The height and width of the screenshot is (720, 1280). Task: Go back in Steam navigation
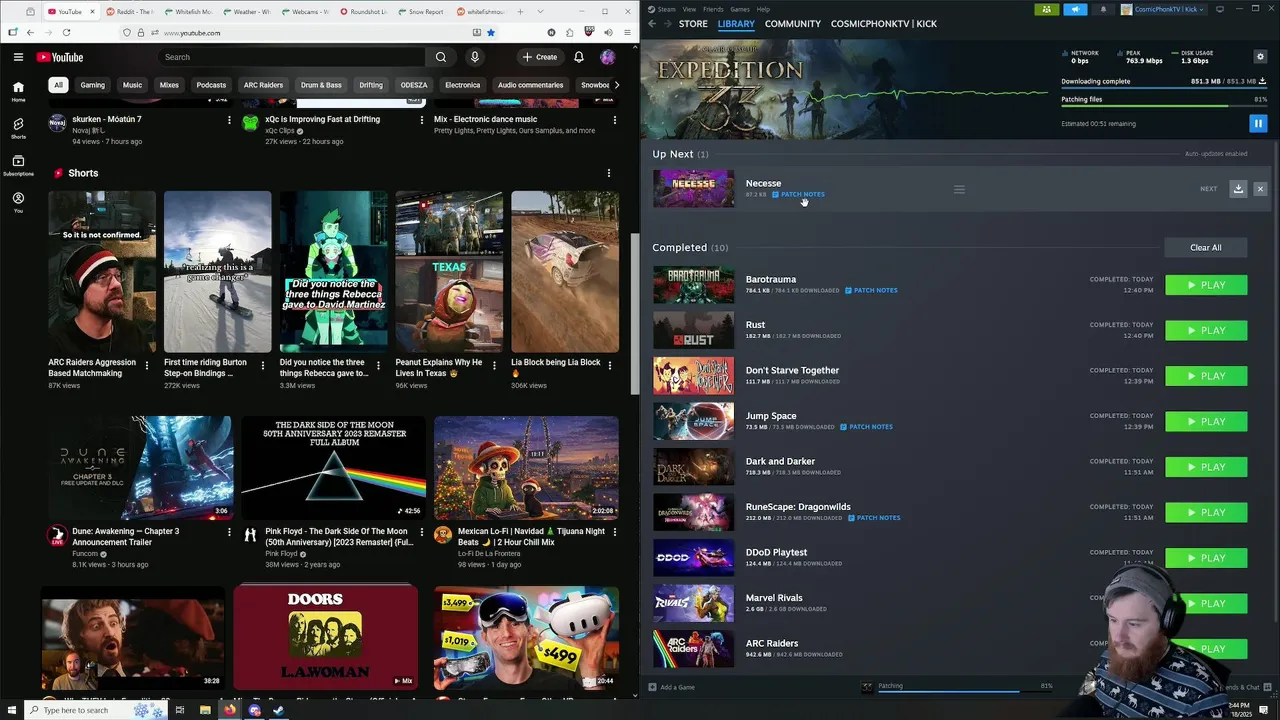click(652, 23)
